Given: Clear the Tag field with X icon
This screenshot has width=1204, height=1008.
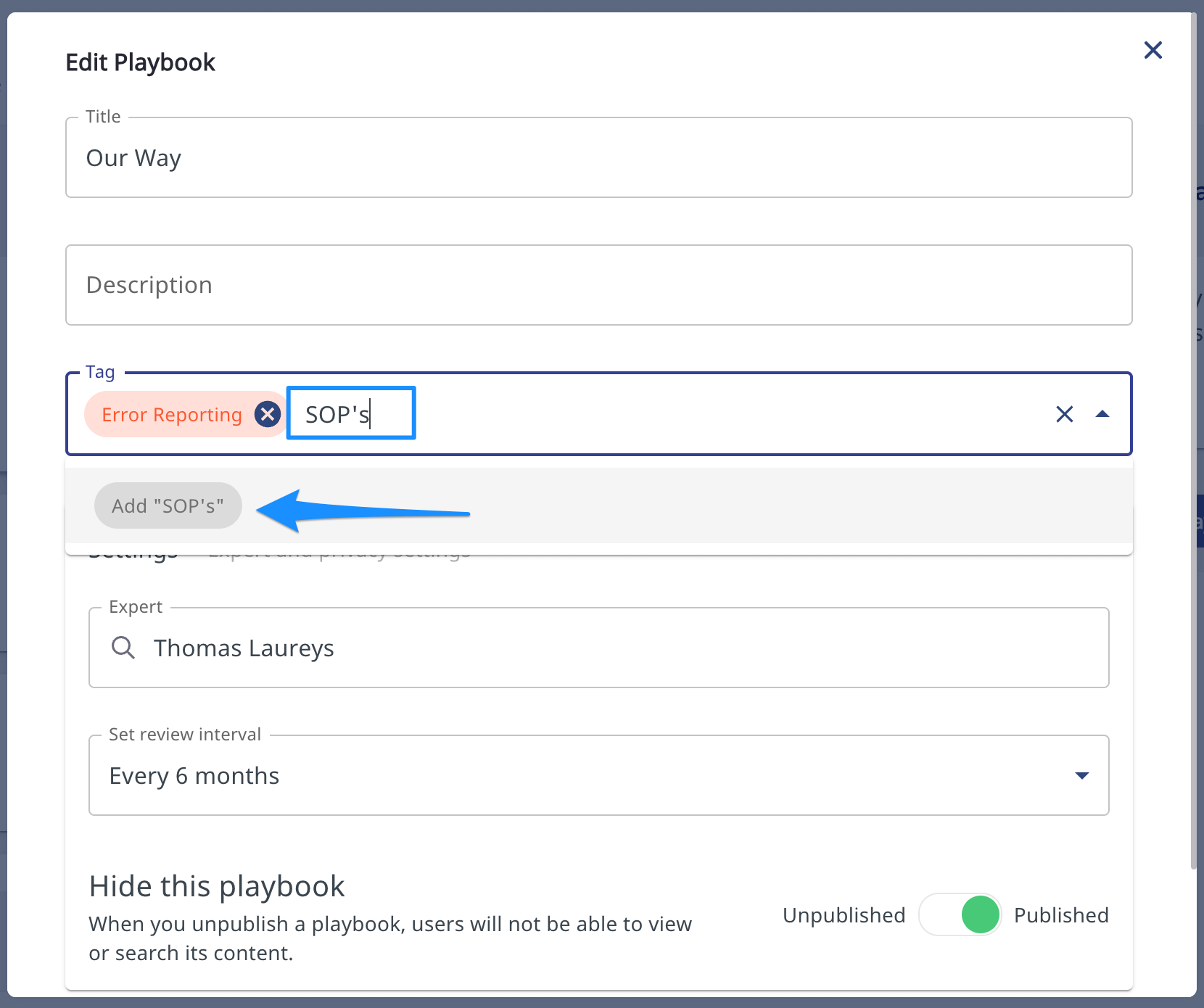Looking at the screenshot, I should 1064,414.
